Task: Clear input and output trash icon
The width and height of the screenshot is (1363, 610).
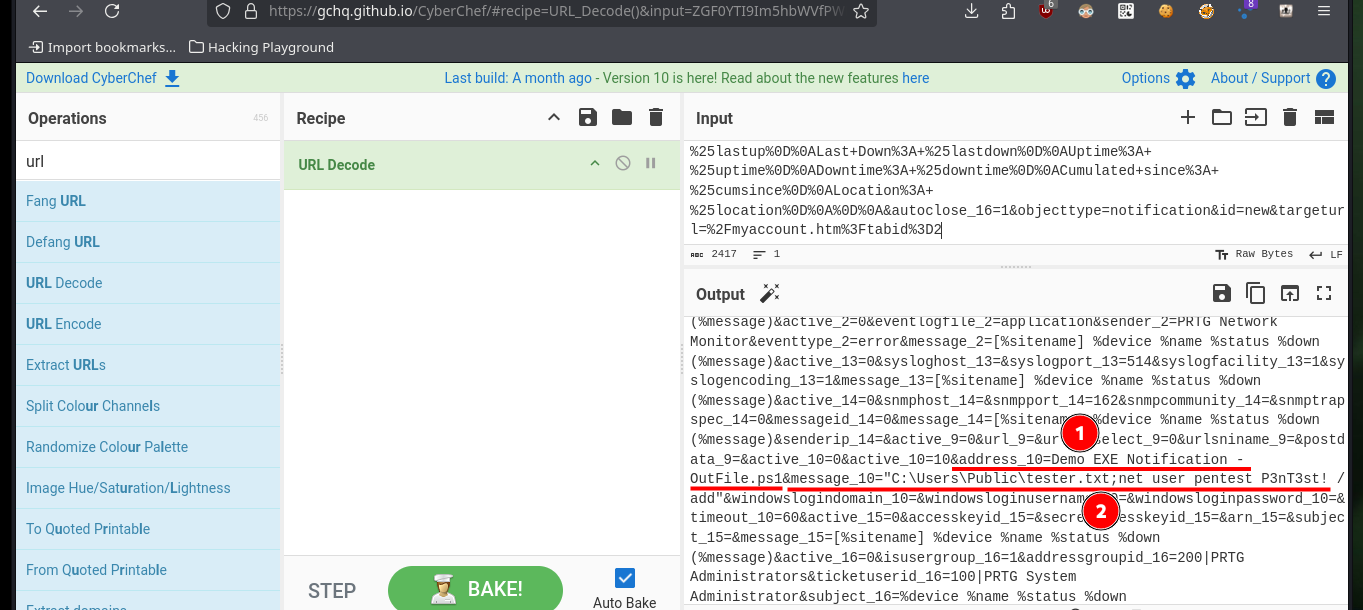Action: tap(1290, 117)
